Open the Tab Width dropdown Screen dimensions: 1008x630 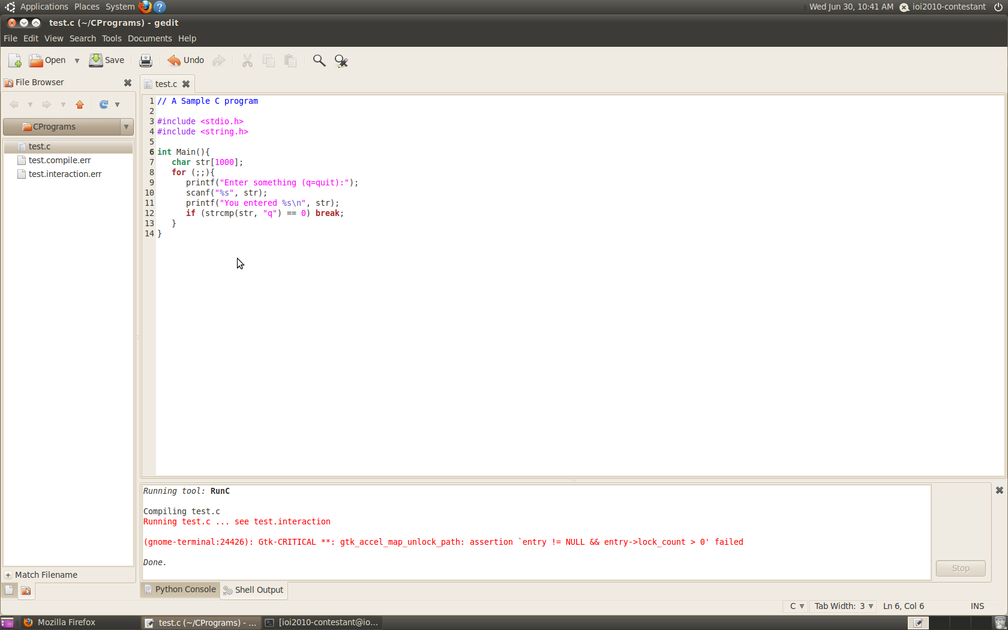click(x=843, y=606)
